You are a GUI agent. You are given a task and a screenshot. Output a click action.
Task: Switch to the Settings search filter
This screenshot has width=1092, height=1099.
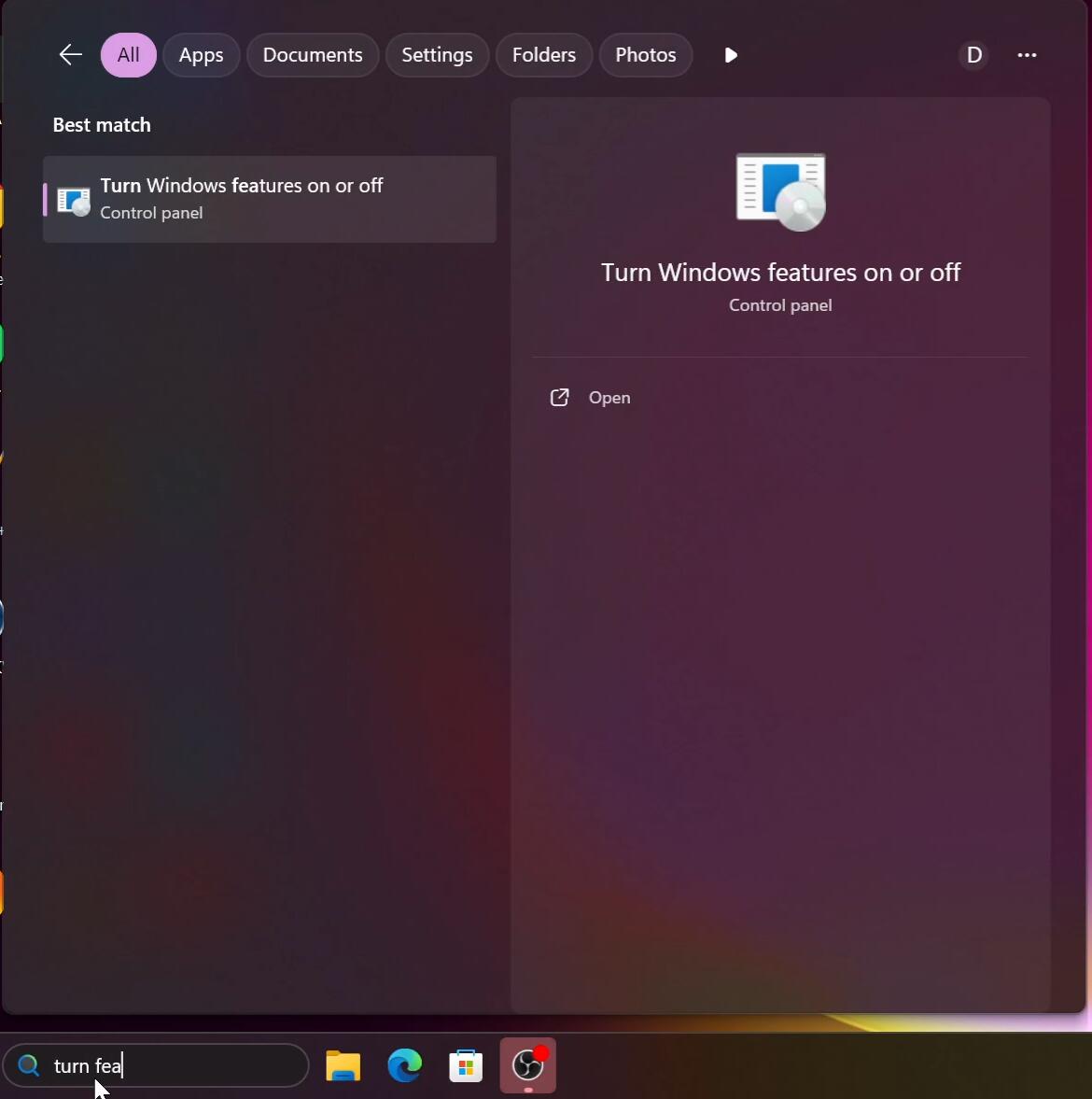(x=436, y=54)
